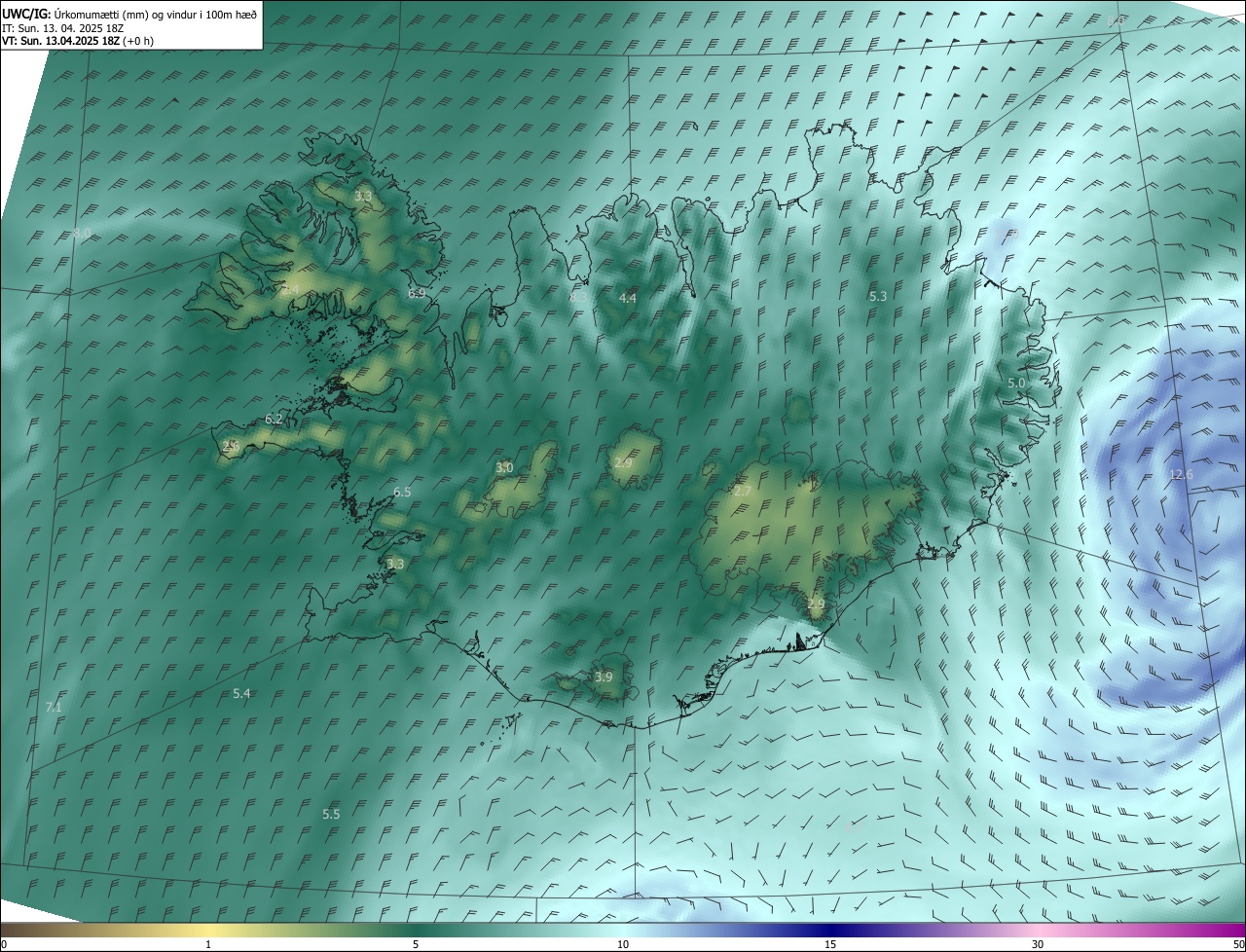Click the 3.9 value label near the south coast
This screenshot has width=1246, height=952.
[604, 677]
